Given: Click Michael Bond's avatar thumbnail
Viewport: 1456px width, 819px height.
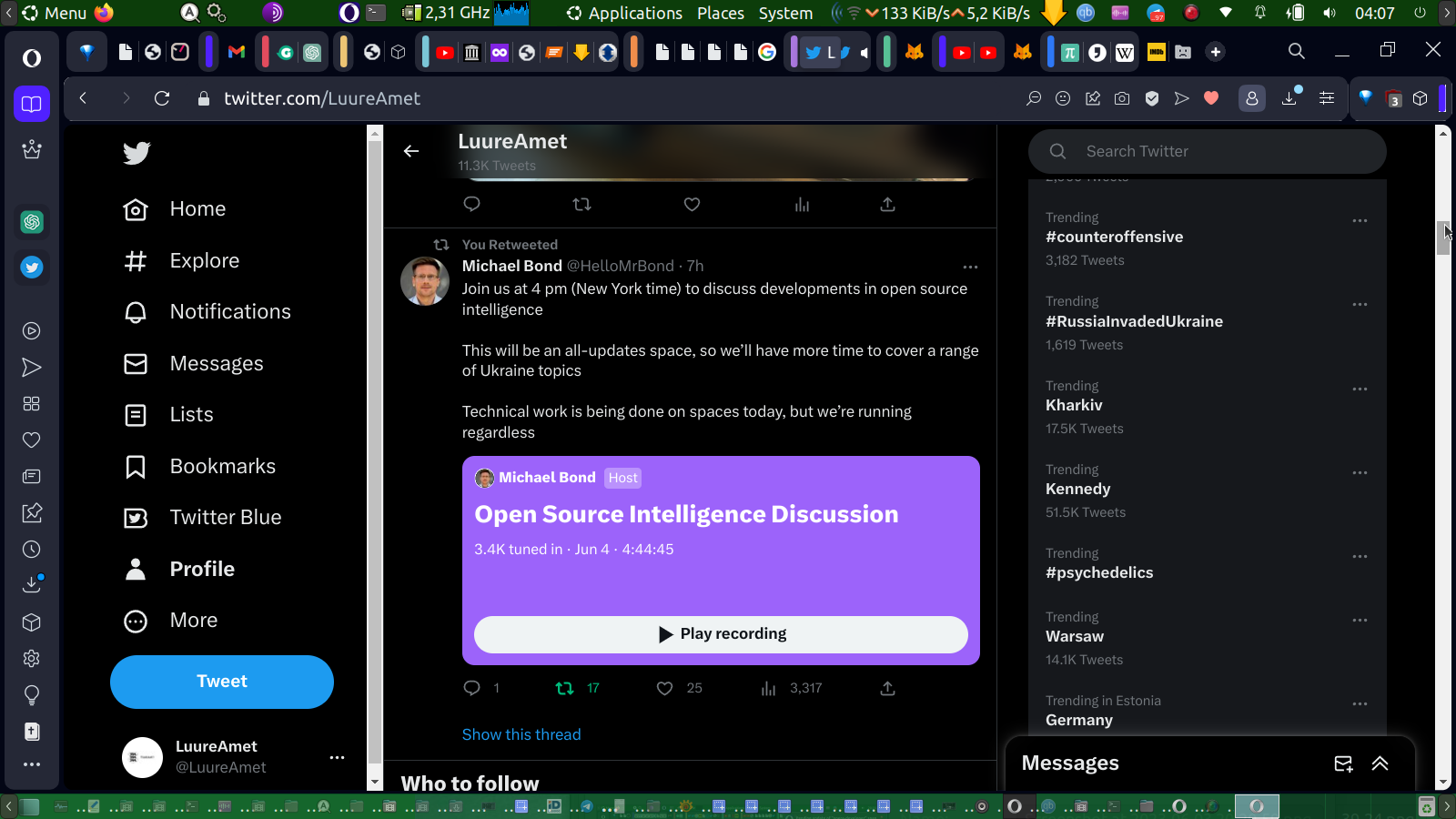Looking at the screenshot, I should point(425,281).
